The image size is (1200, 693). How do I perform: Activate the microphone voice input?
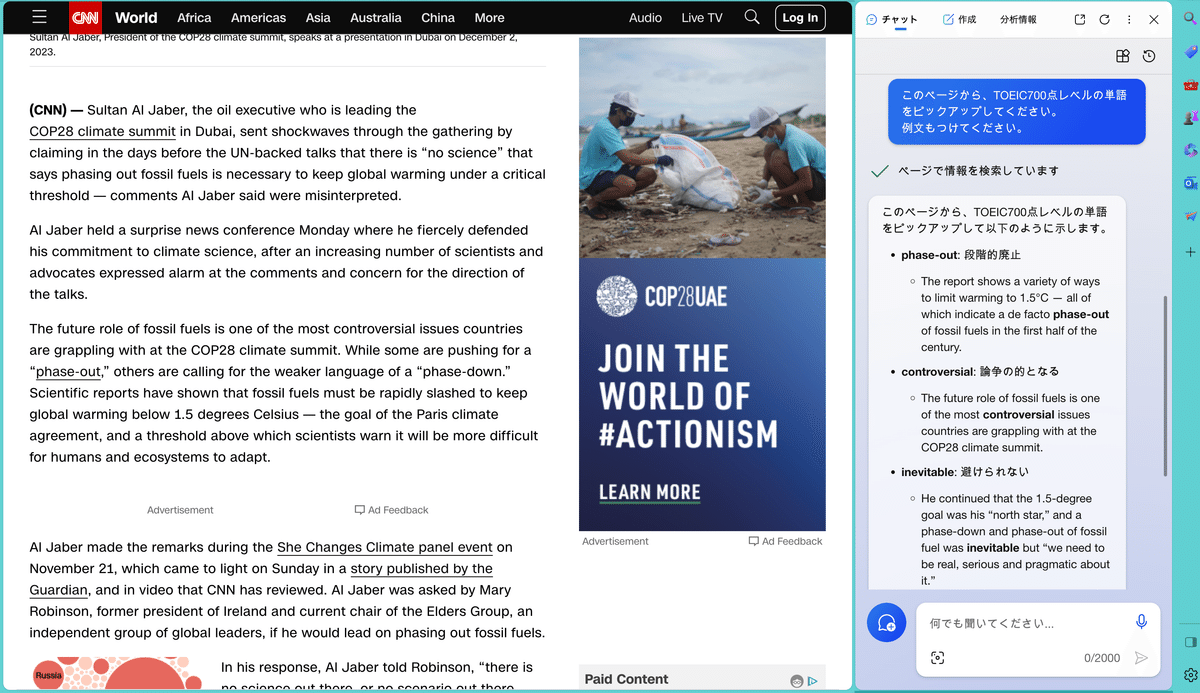coord(1141,622)
